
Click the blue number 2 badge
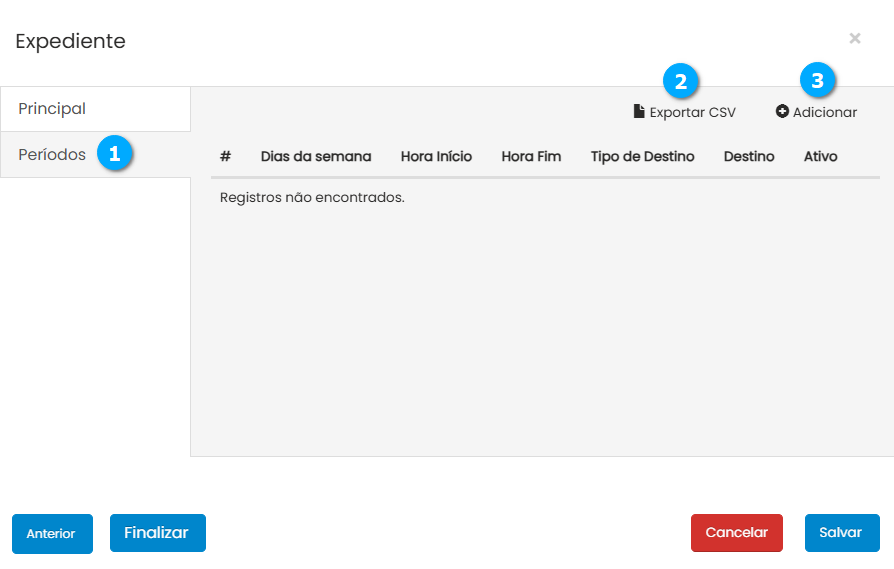point(681,81)
